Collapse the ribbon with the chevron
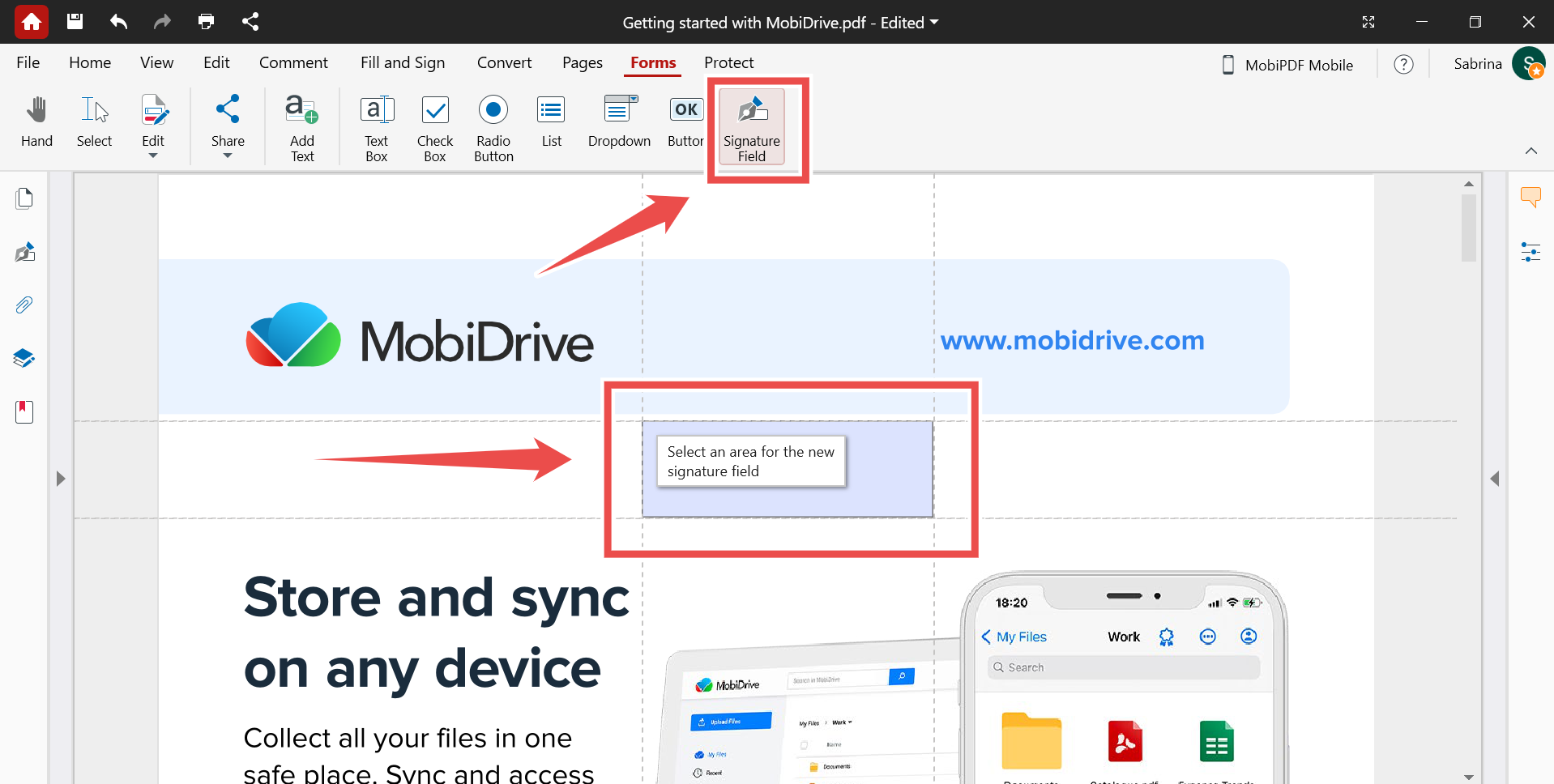Viewport: 1554px width, 784px height. (1531, 151)
